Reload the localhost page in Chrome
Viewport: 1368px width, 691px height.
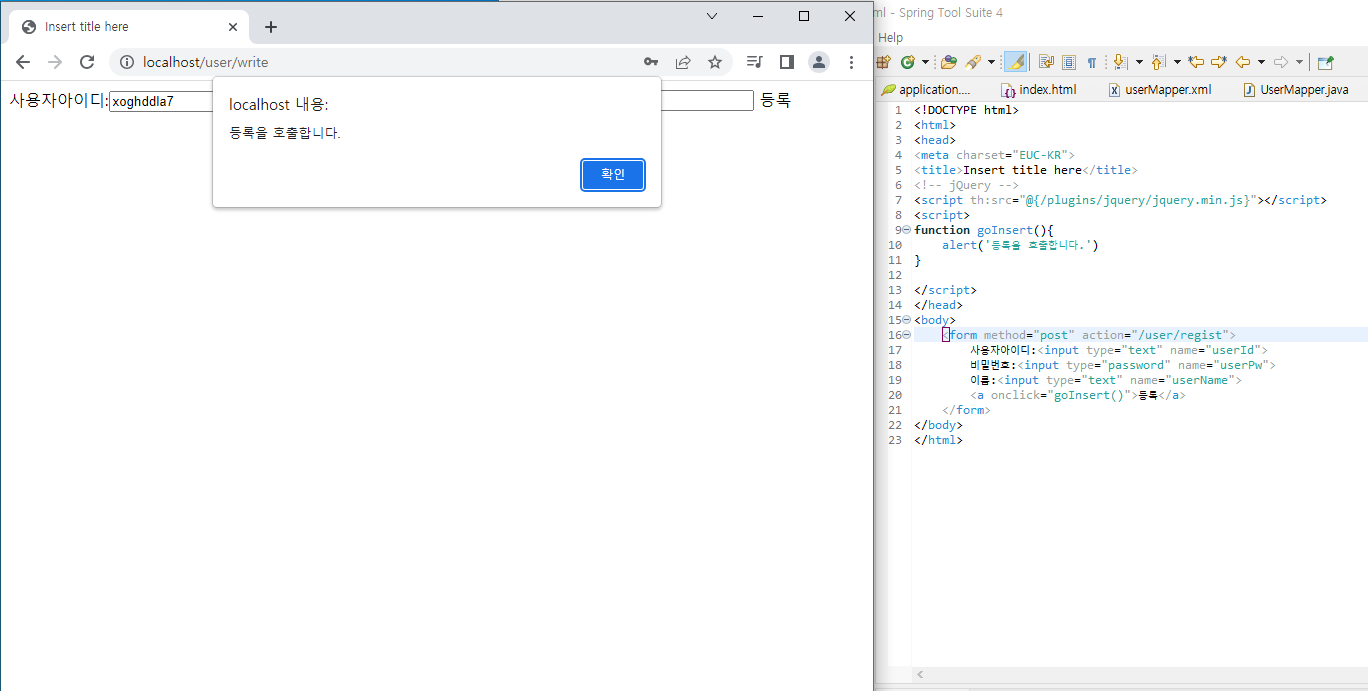87,62
